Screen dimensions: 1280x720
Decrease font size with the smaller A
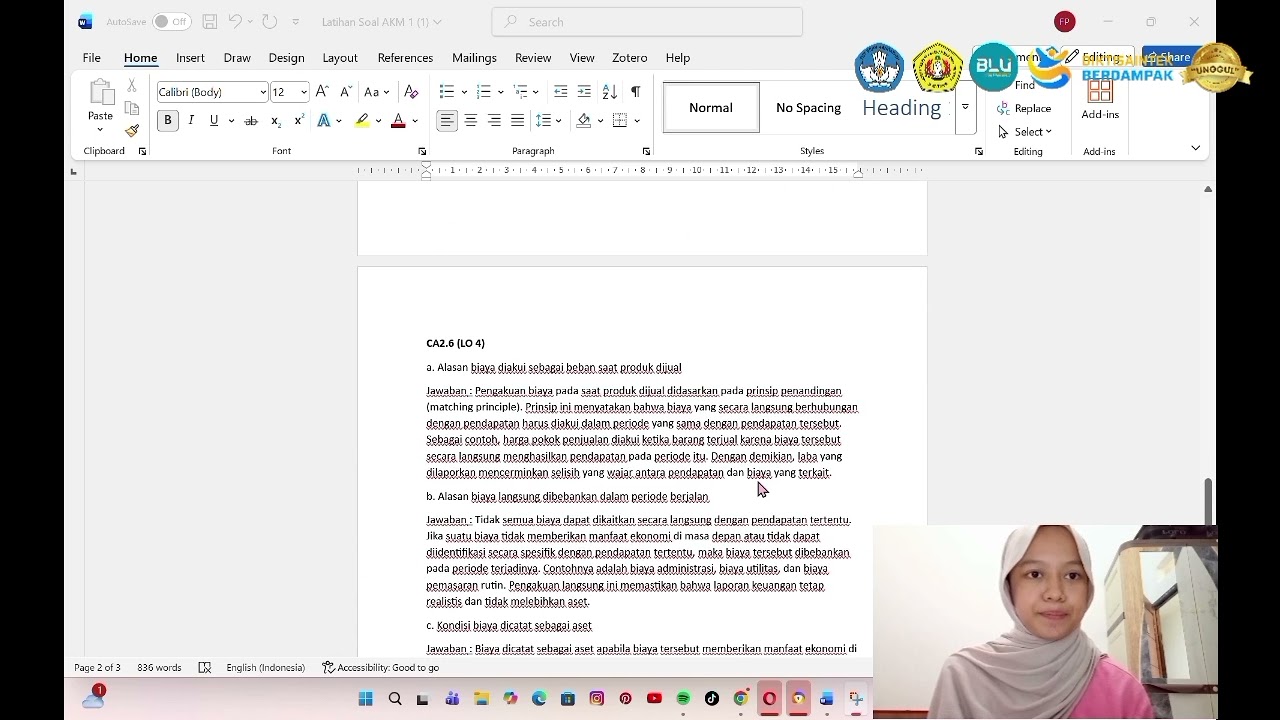click(346, 92)
